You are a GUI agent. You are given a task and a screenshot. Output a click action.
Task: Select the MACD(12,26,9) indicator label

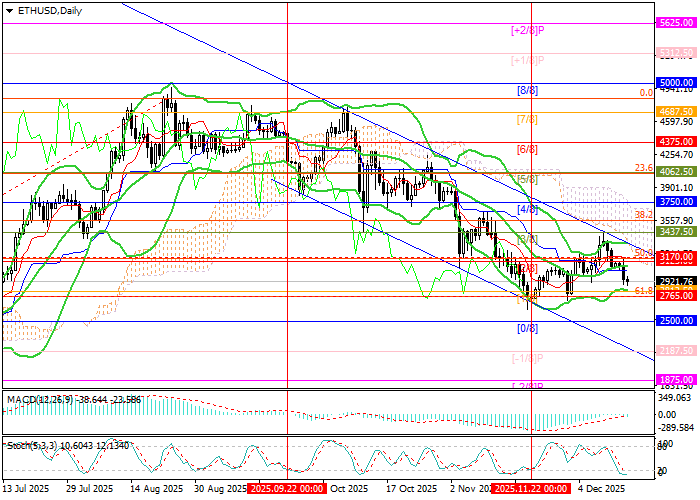coord(36,400)
